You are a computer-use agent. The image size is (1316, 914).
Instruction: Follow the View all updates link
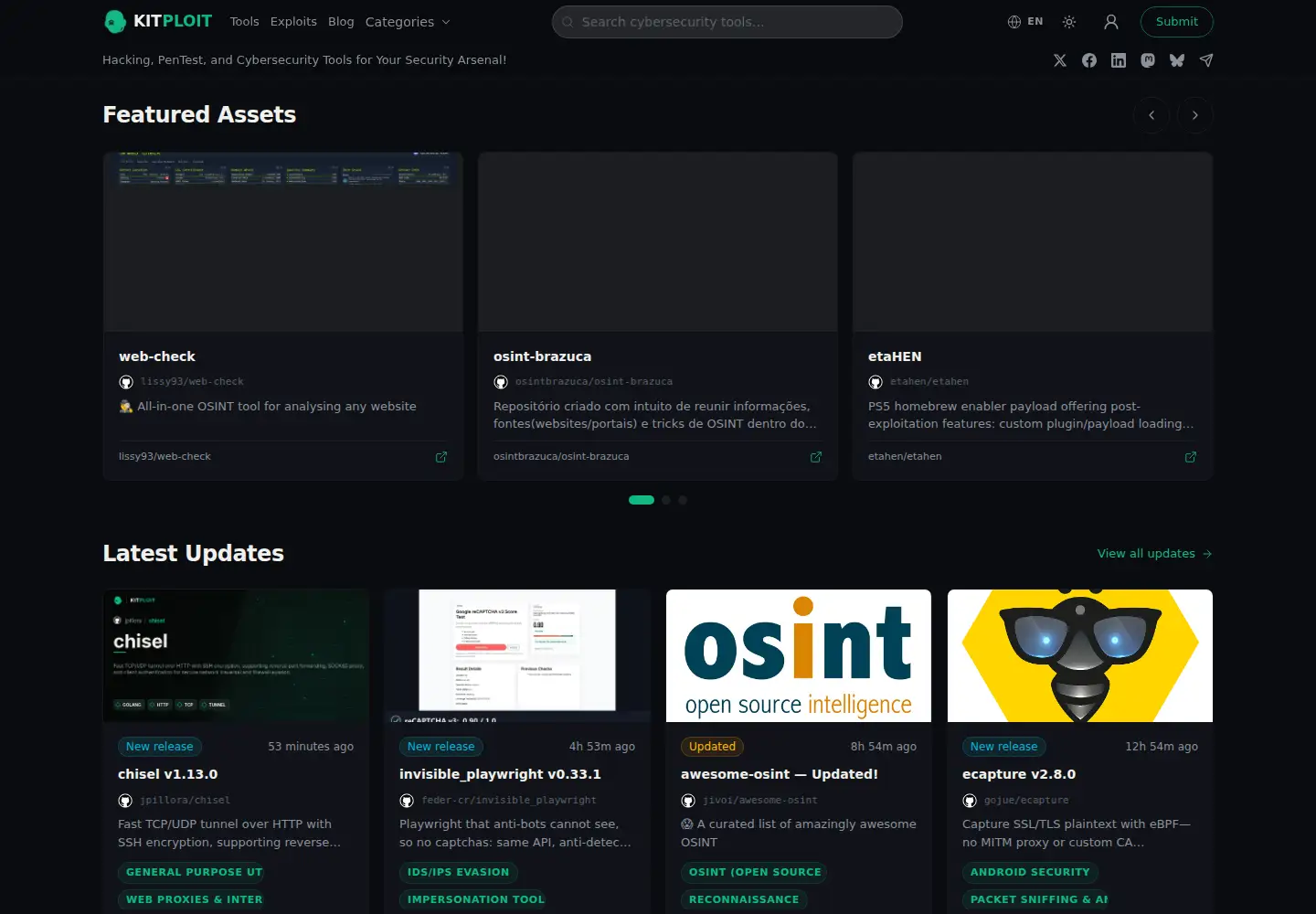[1155, 554]
